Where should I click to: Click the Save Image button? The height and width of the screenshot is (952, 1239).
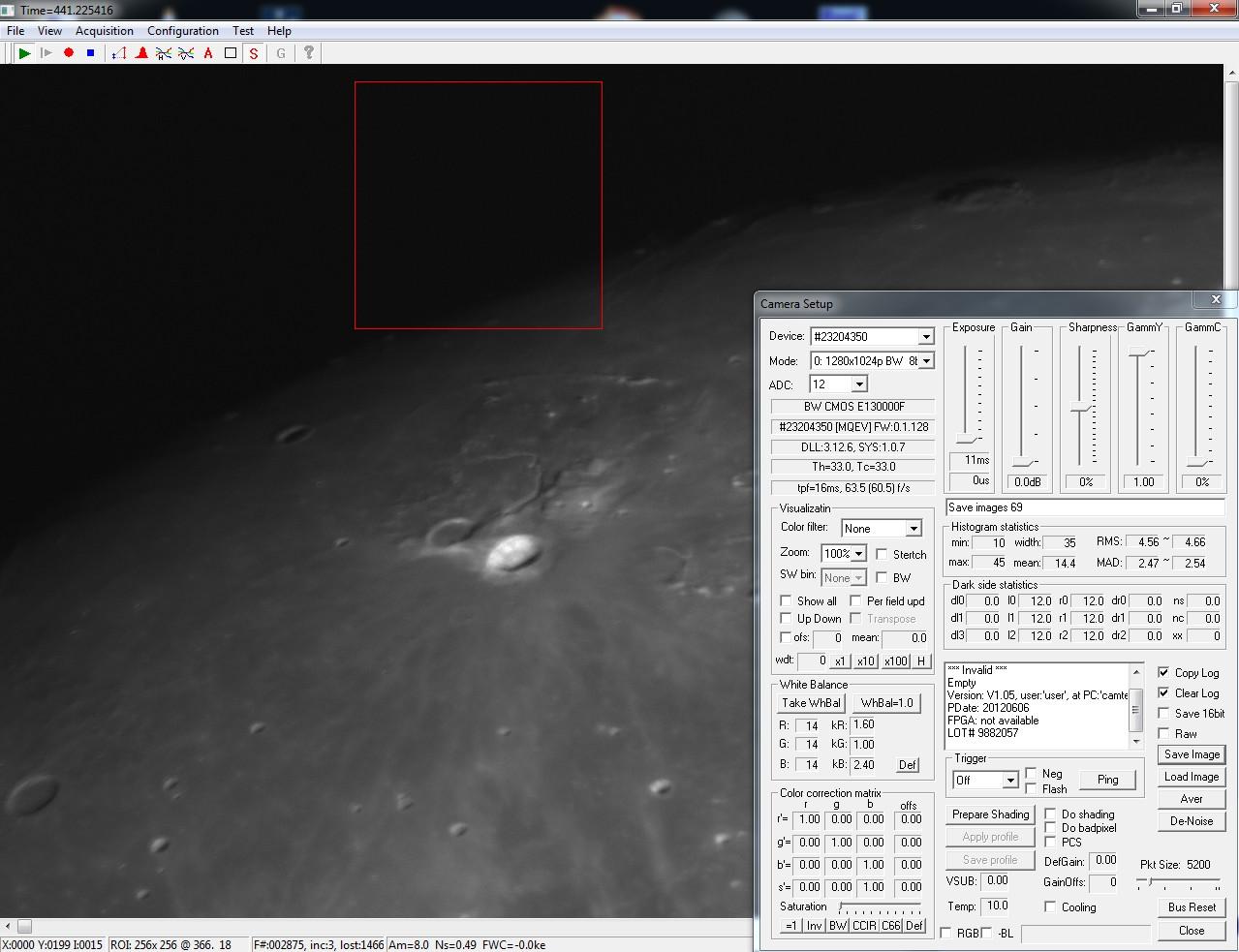tap(1192, 754)
